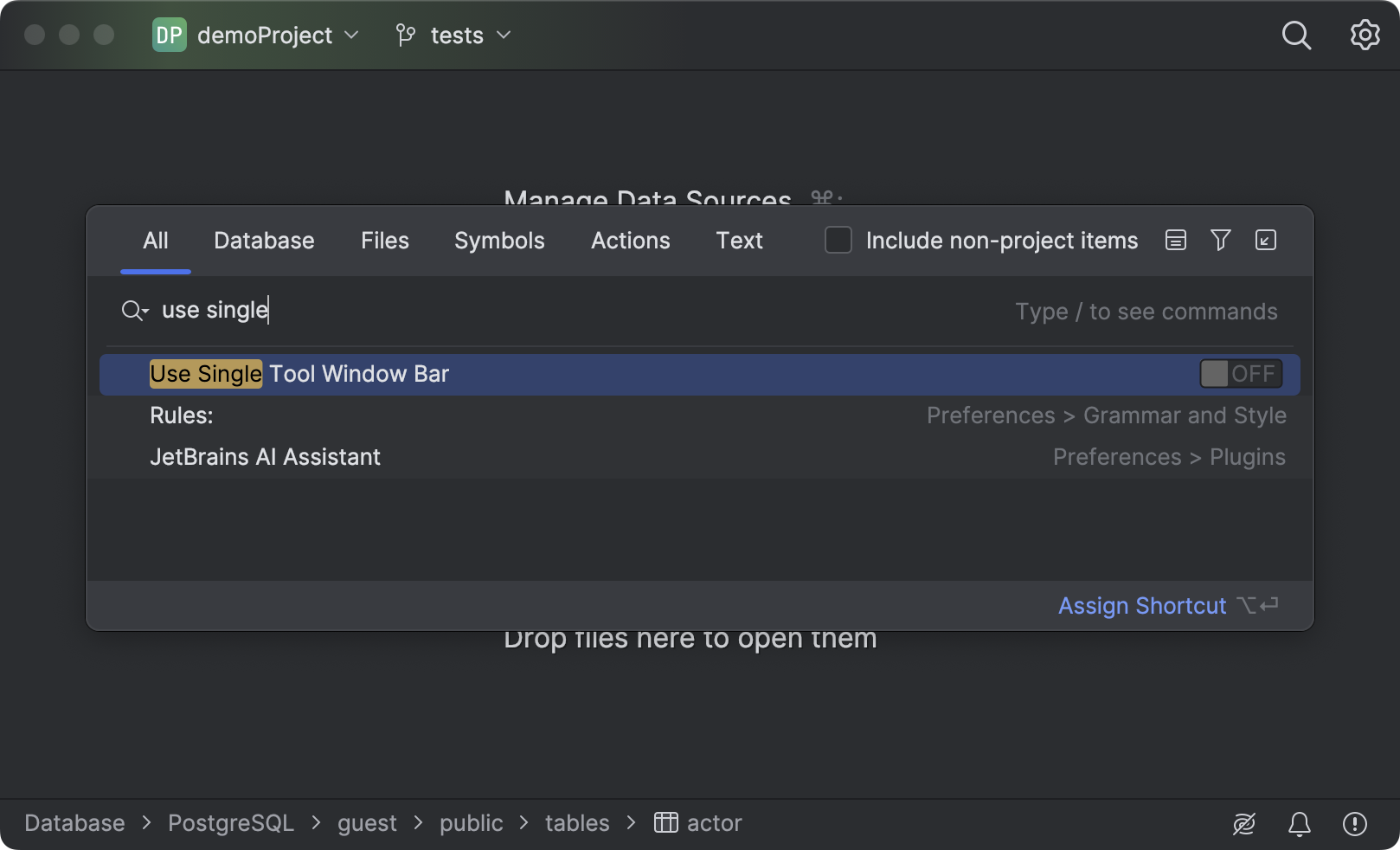Open the IDE Settings gear icon
Image resolution: width=1400 pixels, height=850 pixels.
click(1365, 35)
